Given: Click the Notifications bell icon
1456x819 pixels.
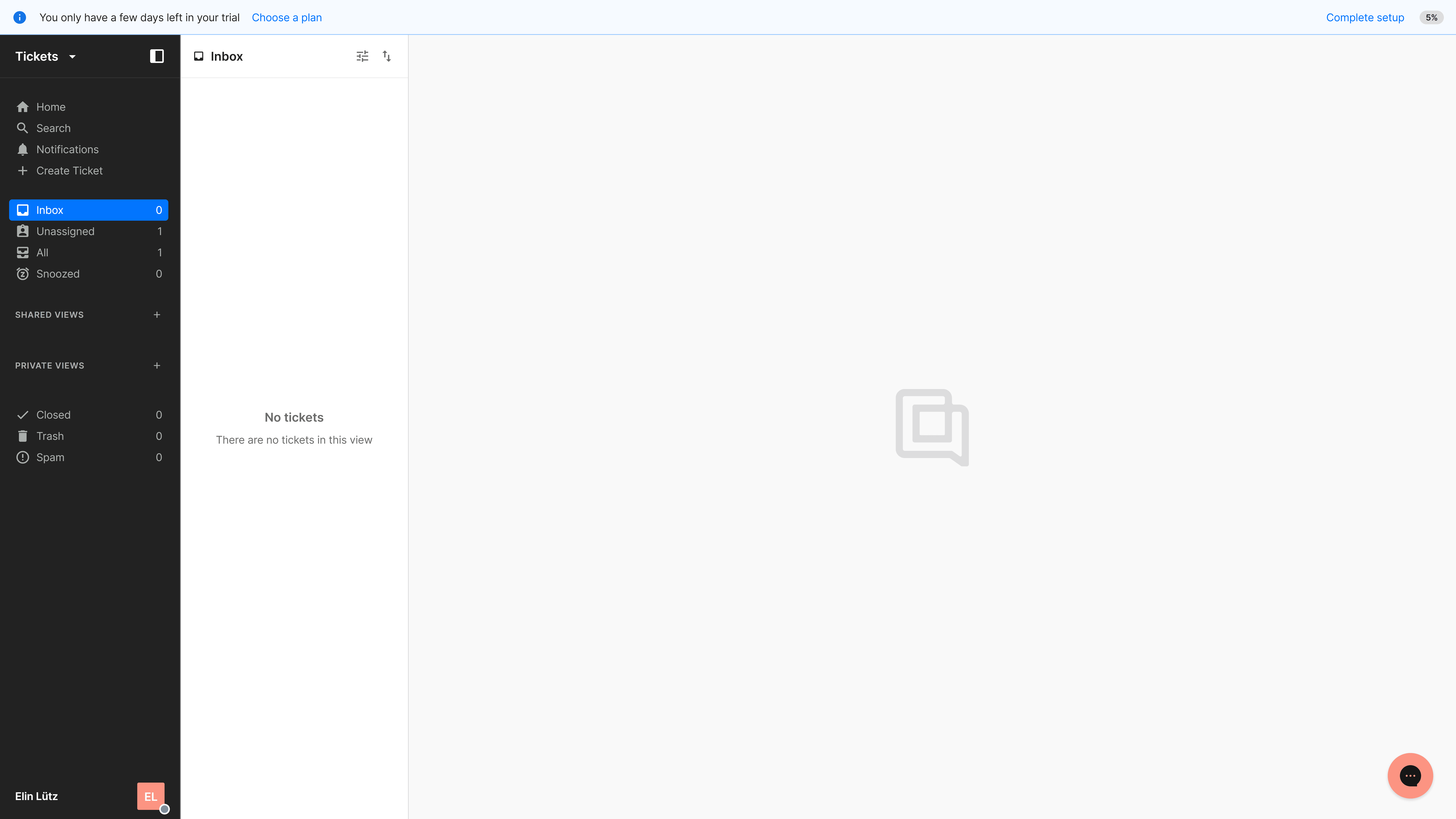Looking at the screenshot, I should [23, 149].
